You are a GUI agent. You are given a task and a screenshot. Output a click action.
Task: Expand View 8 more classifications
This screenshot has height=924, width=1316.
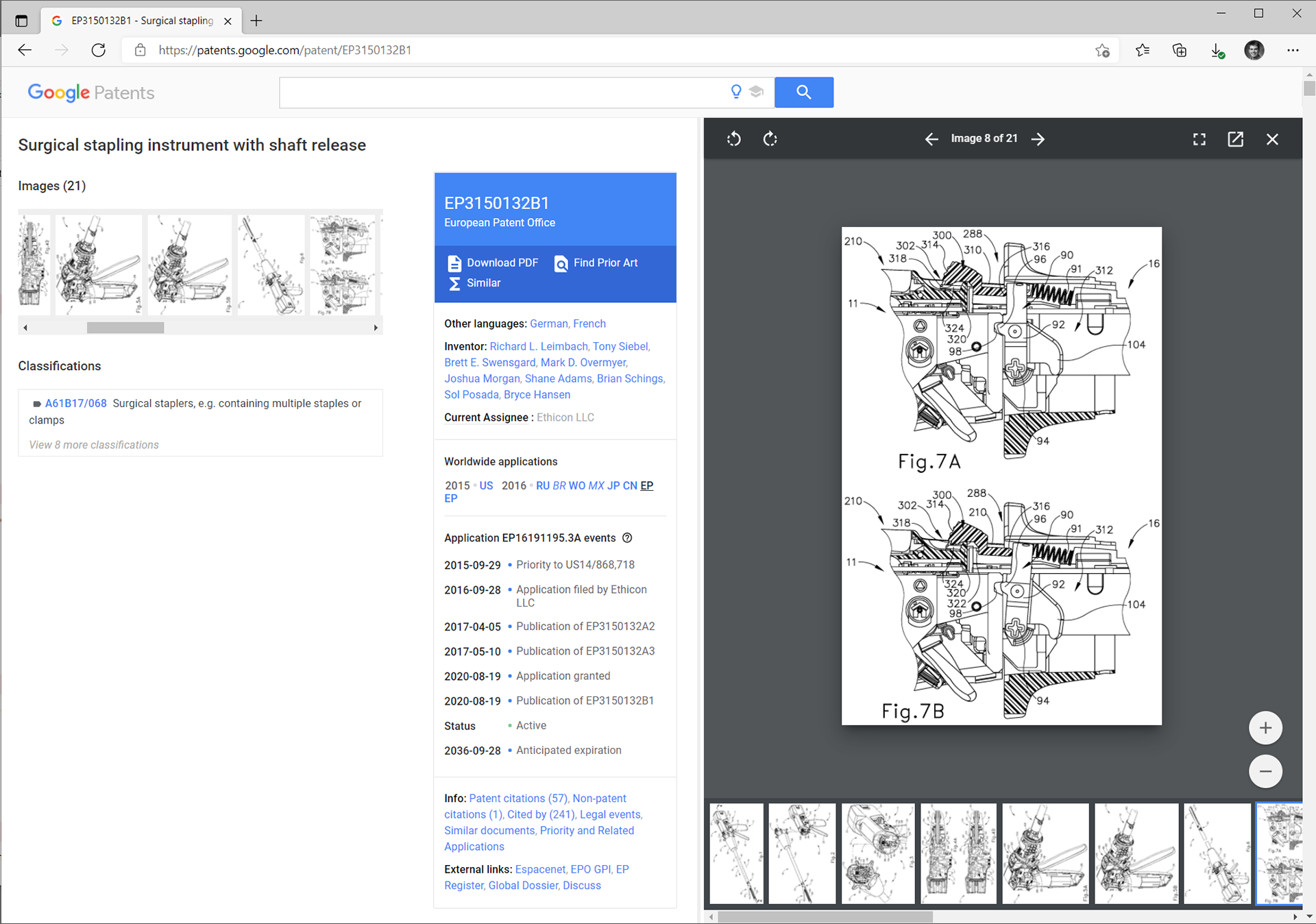(94, 445)
